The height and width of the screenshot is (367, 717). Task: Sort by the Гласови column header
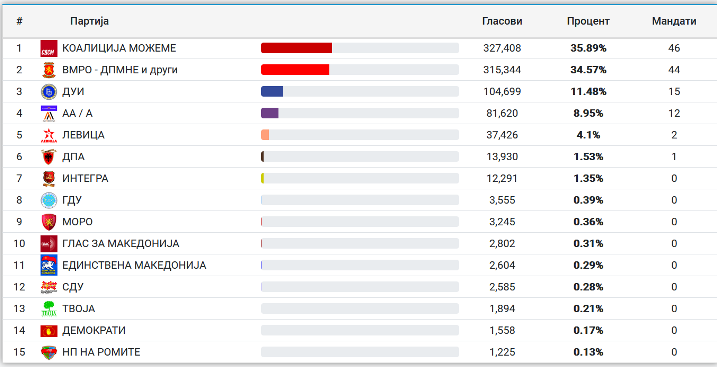[502, 21]
